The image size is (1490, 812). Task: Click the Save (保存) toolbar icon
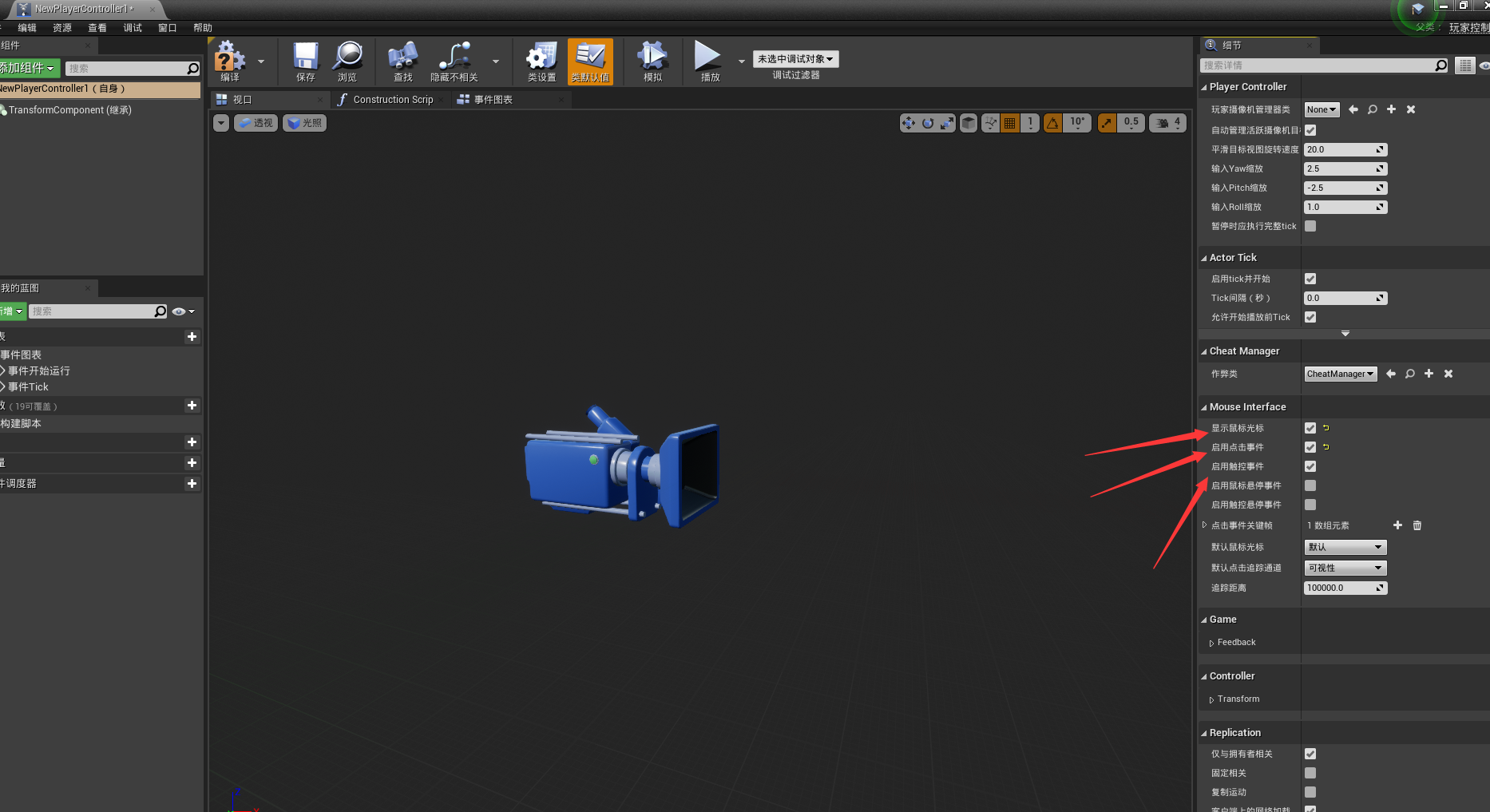(x=305, y=61)
